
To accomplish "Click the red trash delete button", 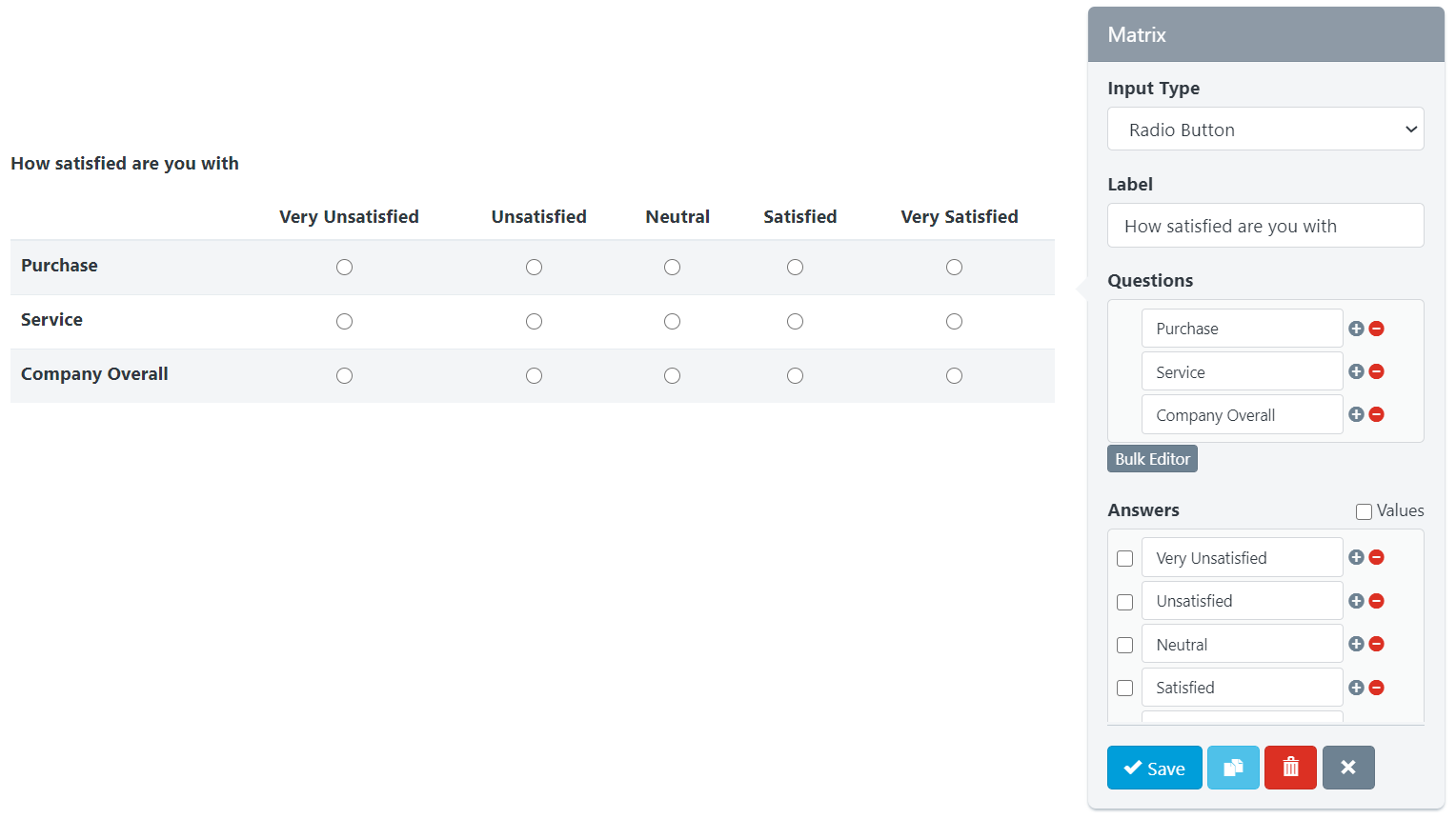I will click(x=1290, y=768).
